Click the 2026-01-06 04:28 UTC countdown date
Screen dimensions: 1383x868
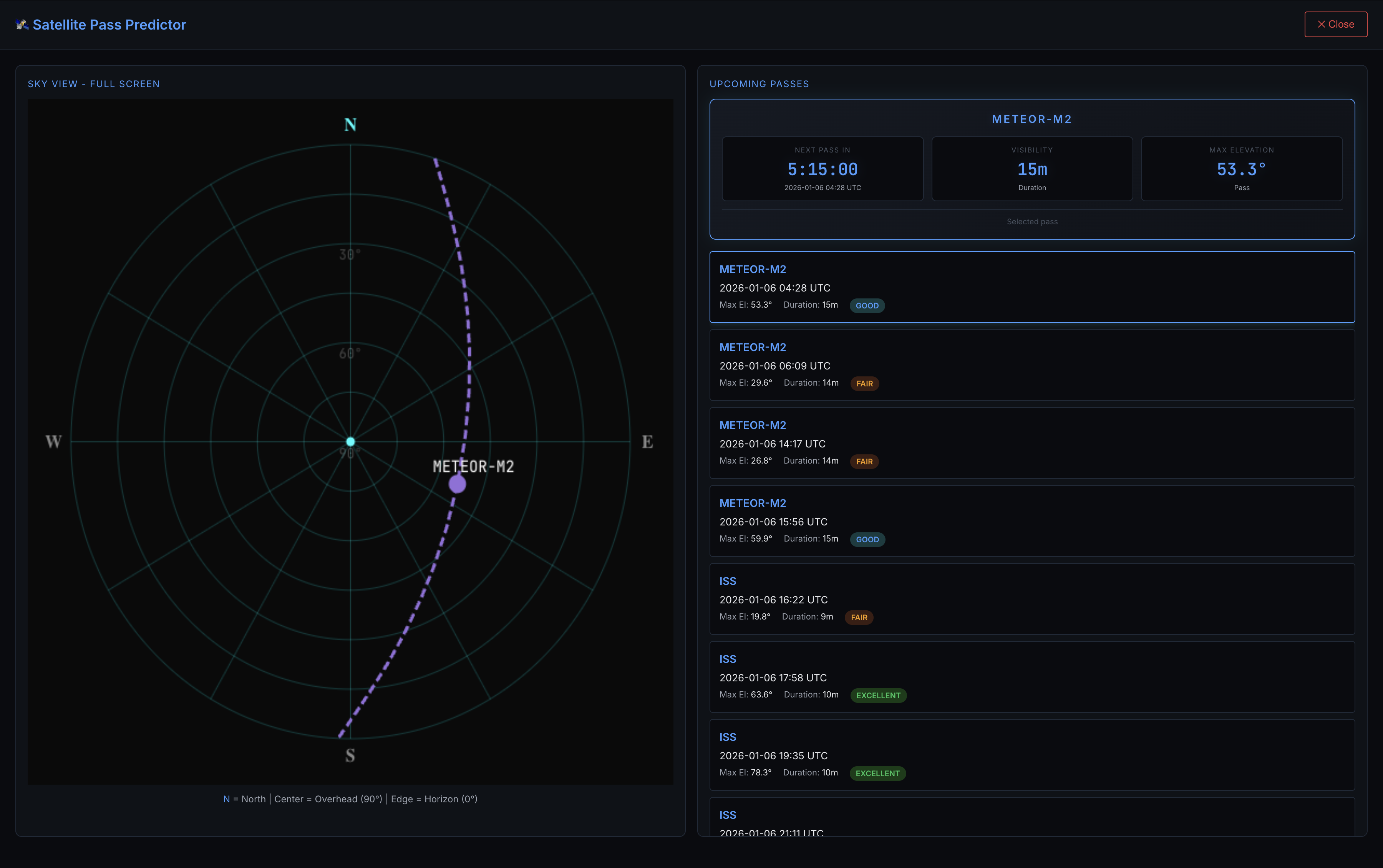point(822,188)
